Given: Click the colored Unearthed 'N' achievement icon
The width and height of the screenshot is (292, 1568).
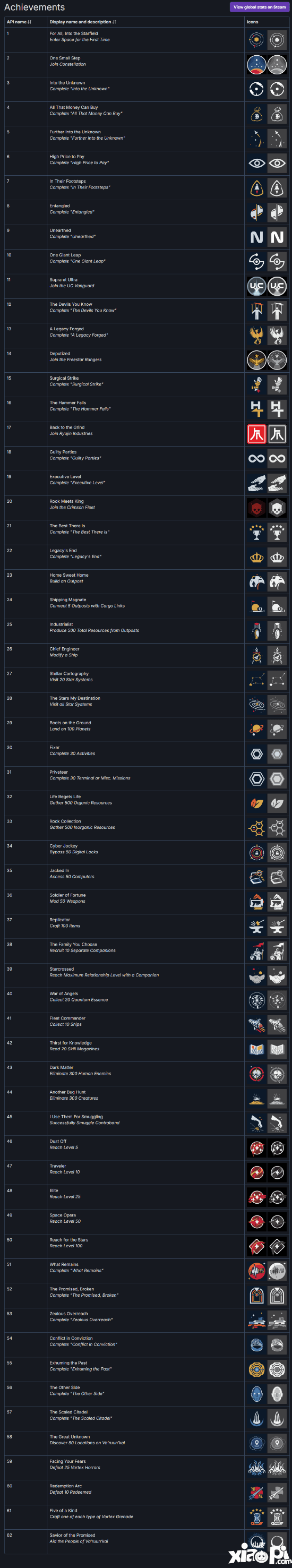Looking at the screenshot, I should click(257, 237).
